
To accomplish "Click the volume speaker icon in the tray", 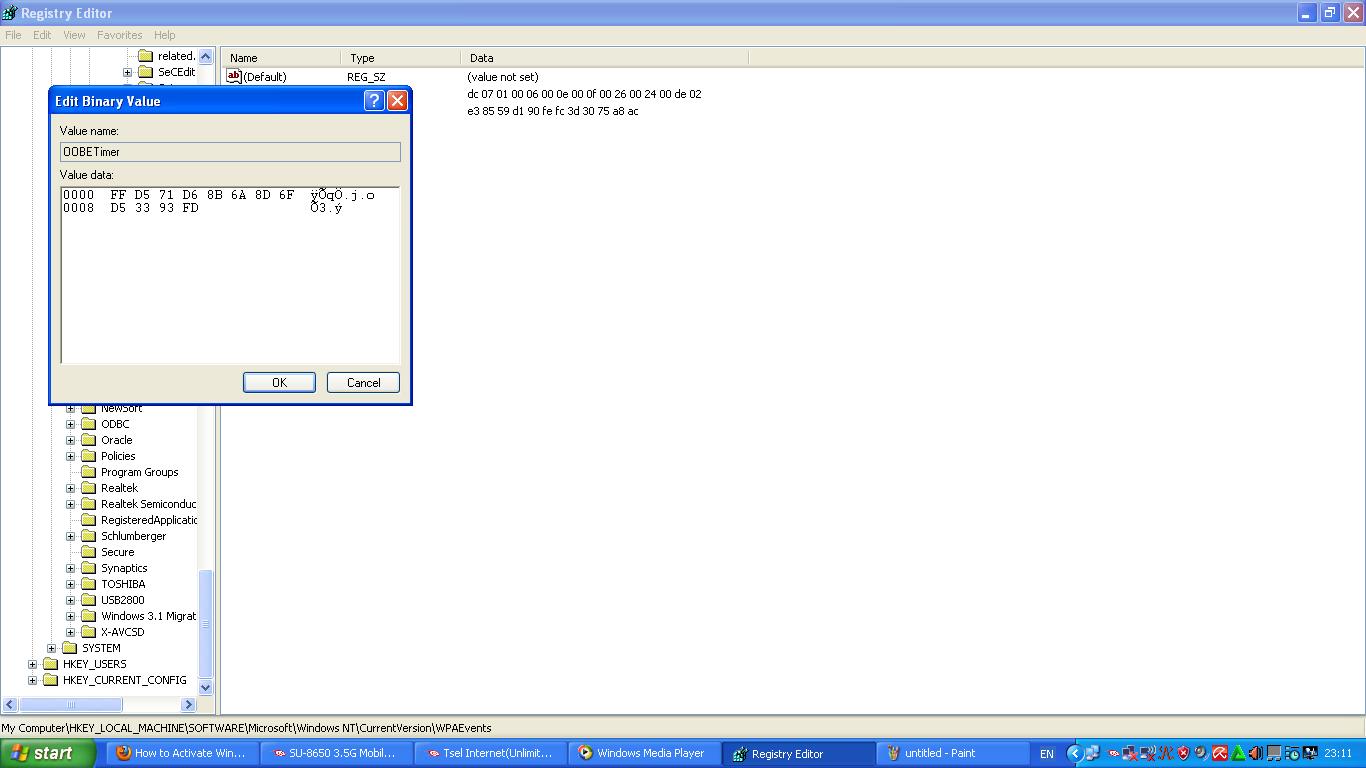I will pyautogui.click(x=1255, y=753).
